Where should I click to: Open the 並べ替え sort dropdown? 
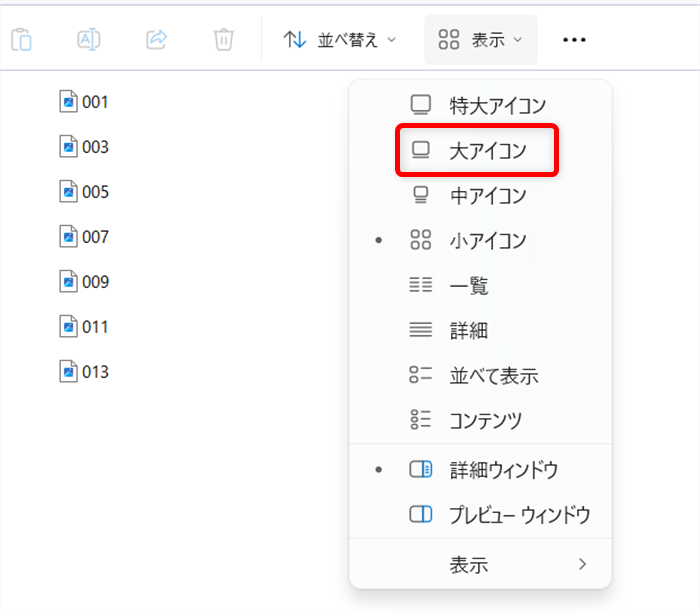(340, 40)
